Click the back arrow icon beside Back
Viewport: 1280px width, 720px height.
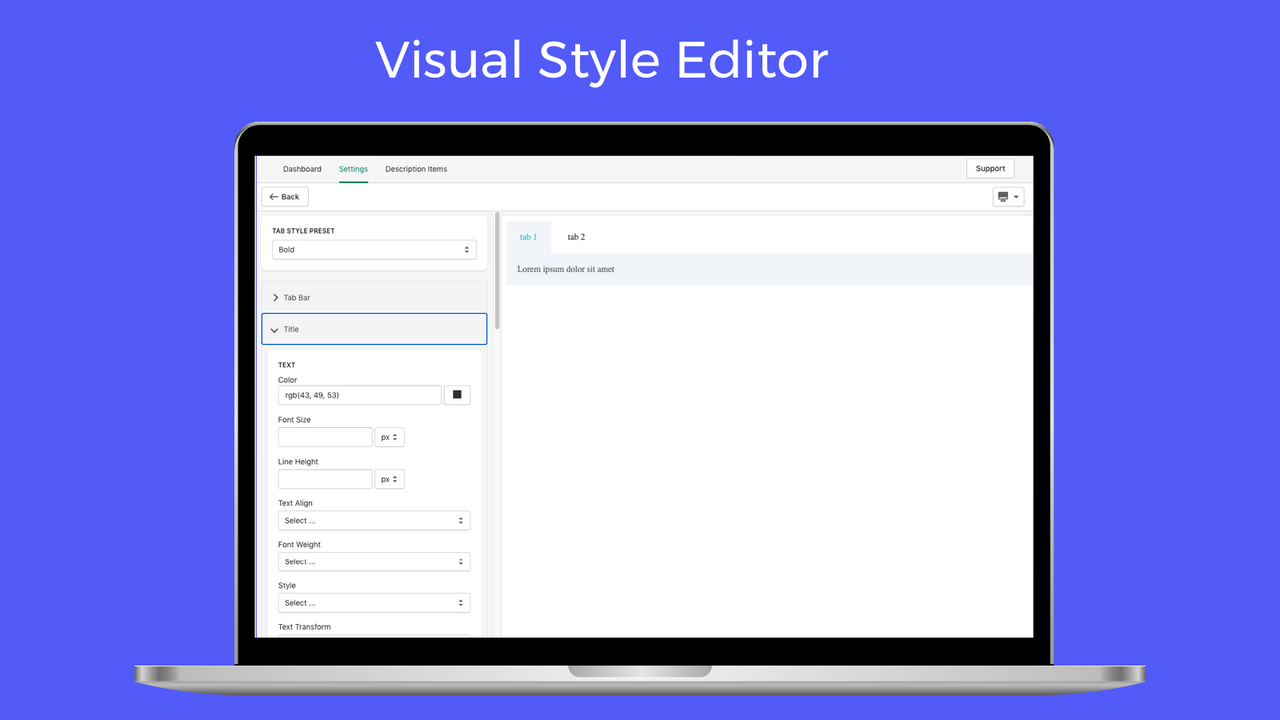tap(272, 196)
